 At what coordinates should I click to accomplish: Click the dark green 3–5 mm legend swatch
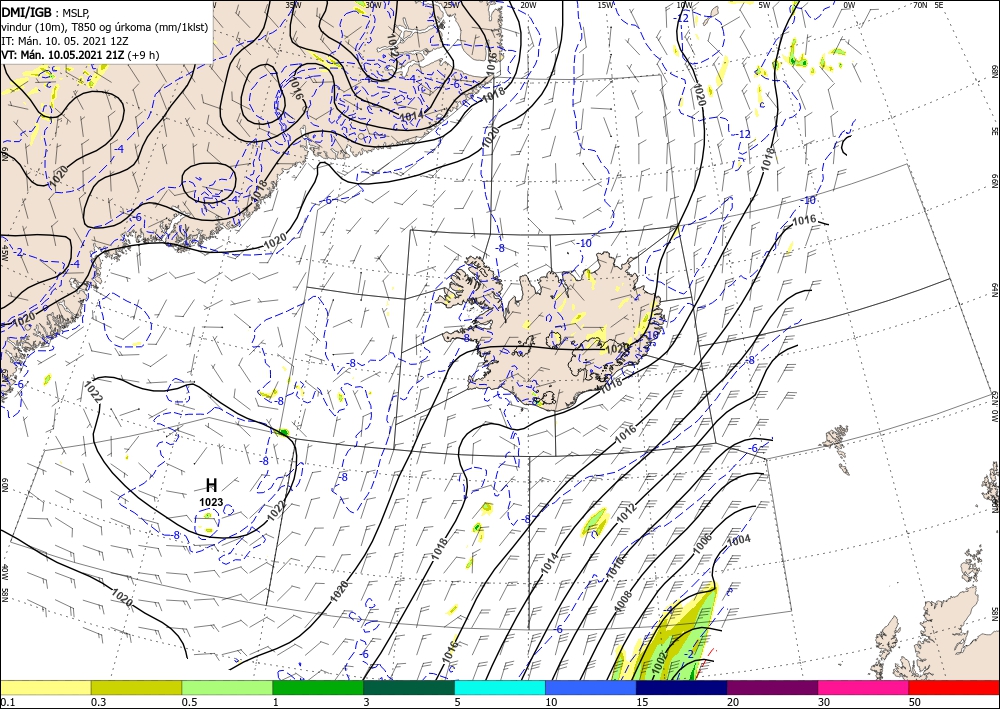(409, 687)
